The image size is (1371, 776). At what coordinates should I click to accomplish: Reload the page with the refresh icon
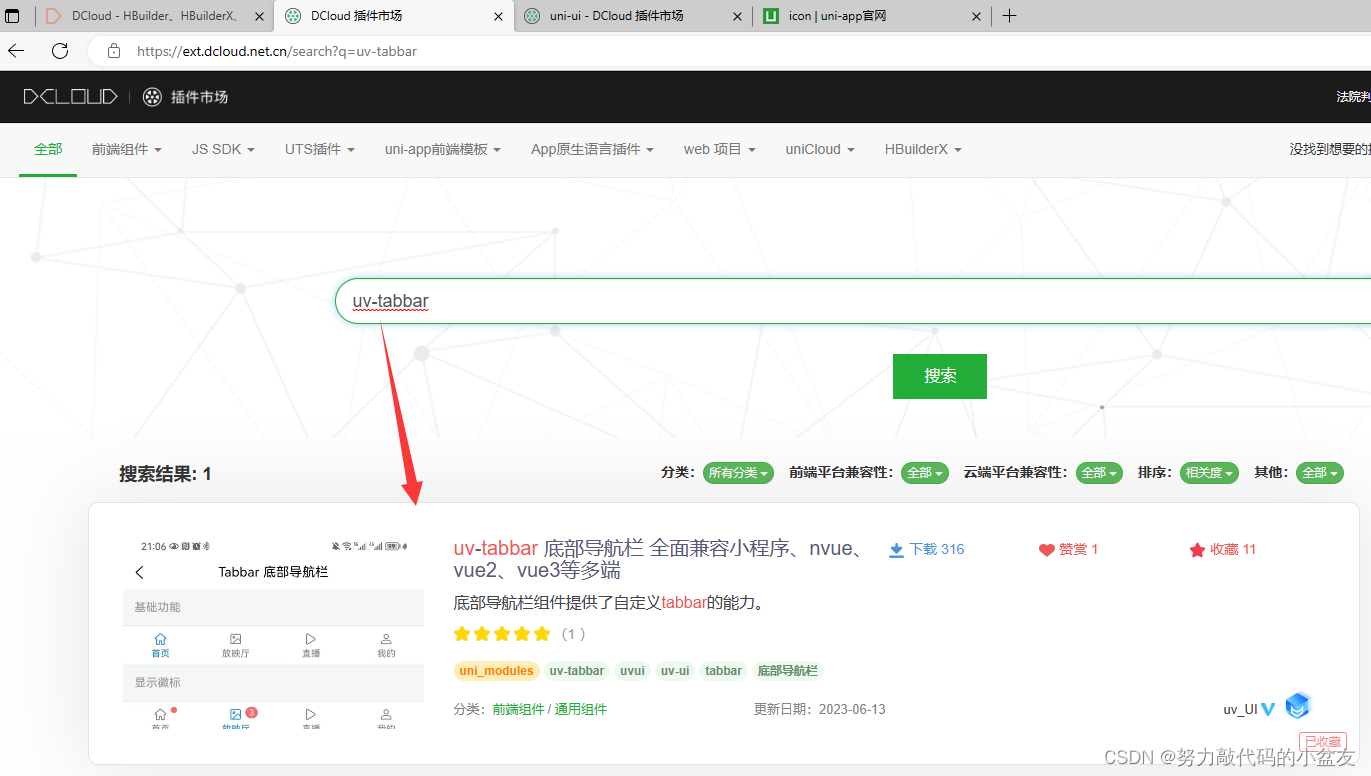(60, 50)
